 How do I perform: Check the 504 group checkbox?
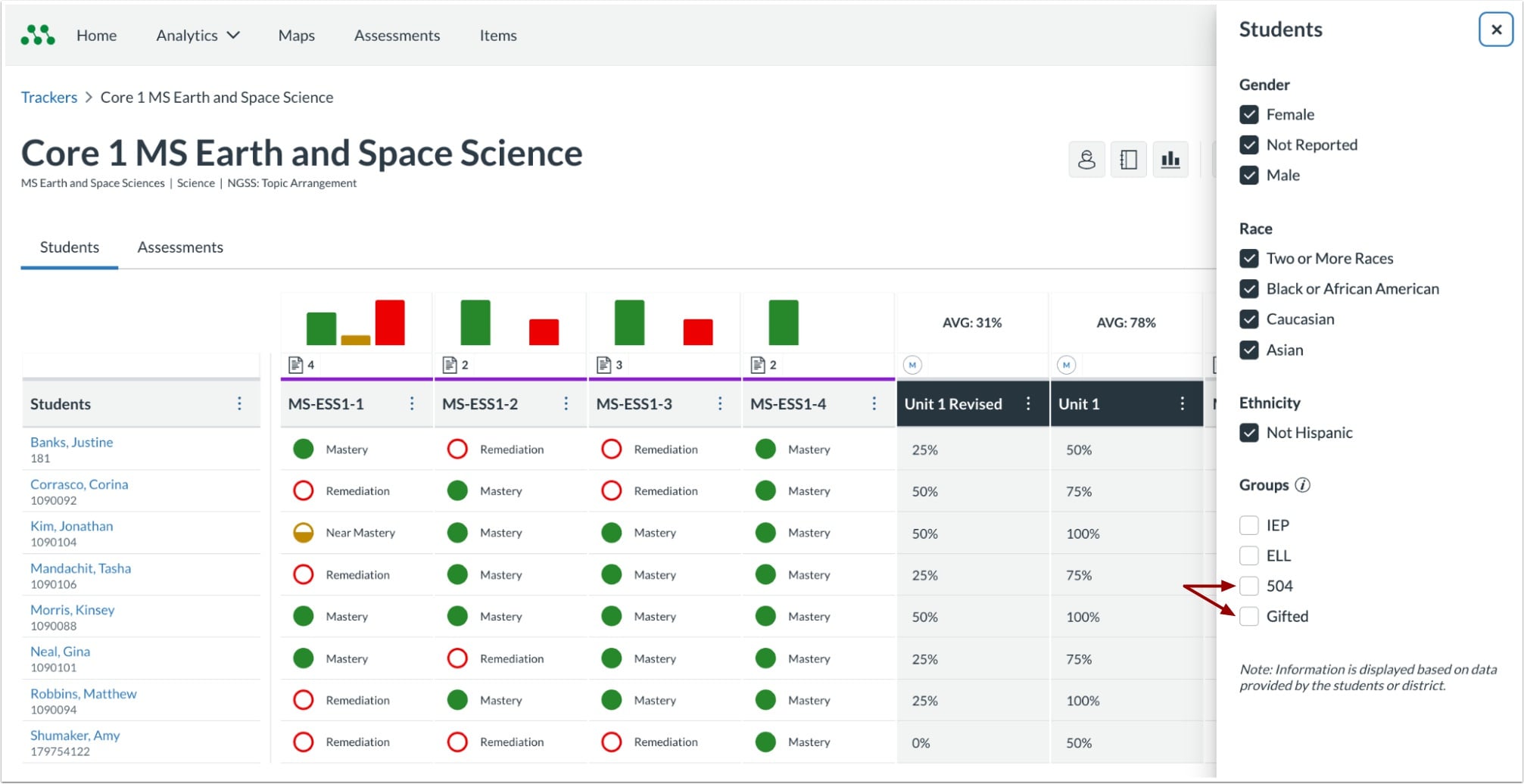point(1249,586)
